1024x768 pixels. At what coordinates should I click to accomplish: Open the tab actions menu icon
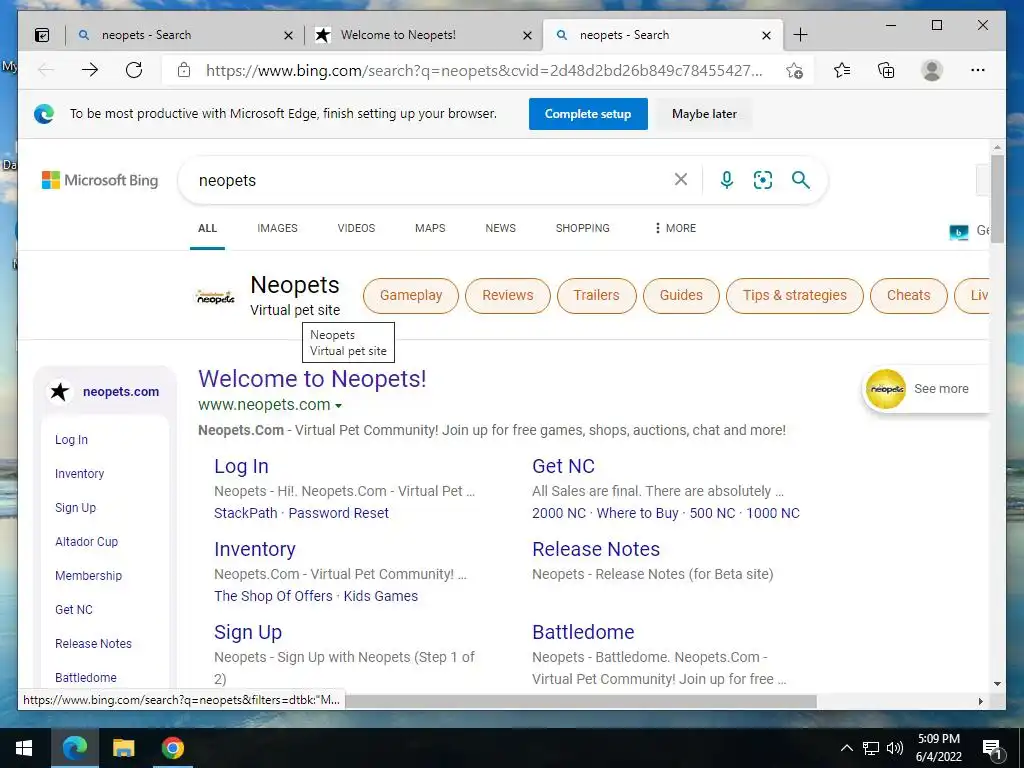42,35
